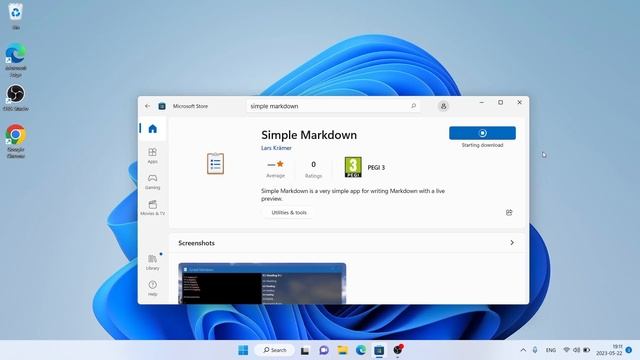Open the user account profile icon

tap(443, 106)
